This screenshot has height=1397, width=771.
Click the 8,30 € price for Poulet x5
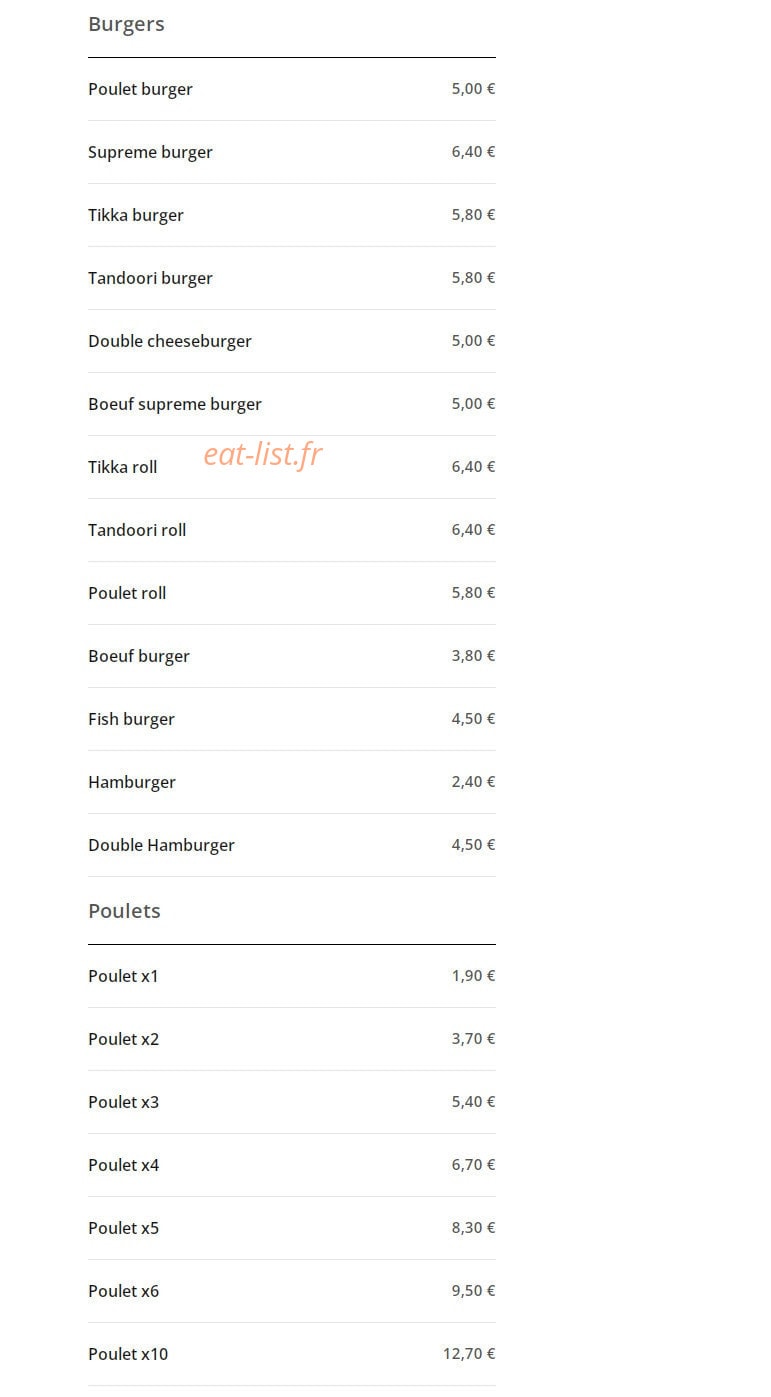pyautogui.click(x=473, y=1228)
